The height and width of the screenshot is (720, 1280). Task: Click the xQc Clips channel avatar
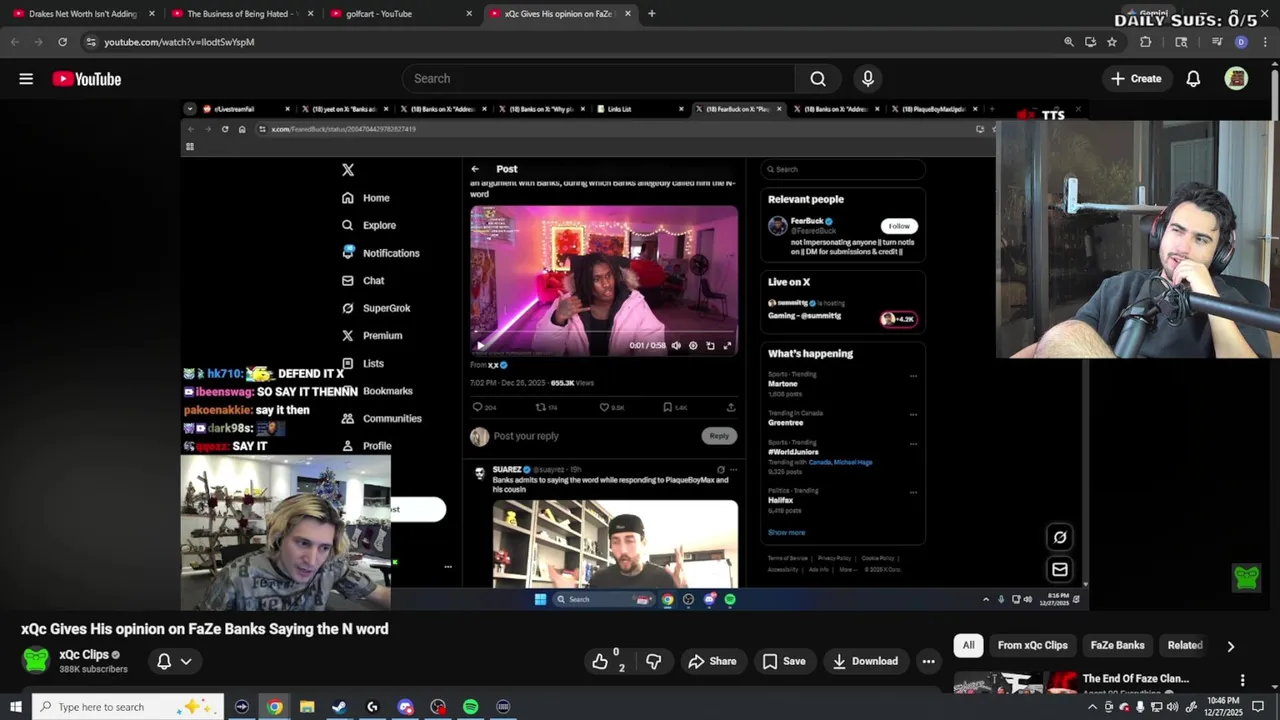(36, 660)
